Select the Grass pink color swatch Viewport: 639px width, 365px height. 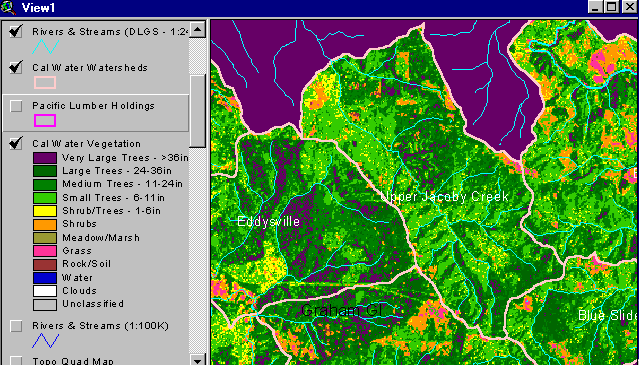45,251
